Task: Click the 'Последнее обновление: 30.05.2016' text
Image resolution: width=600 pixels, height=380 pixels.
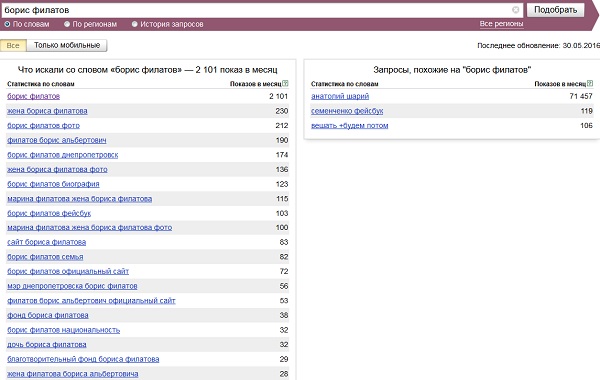Action: [x=538, y=46]
